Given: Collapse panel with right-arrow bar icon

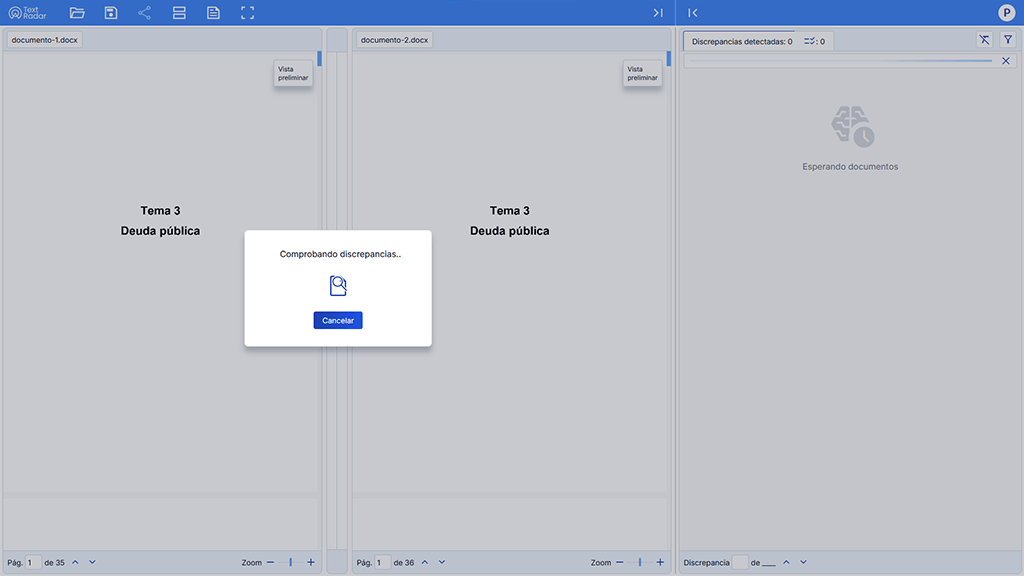Looking at the screenshot, I should tap(657, 13).
